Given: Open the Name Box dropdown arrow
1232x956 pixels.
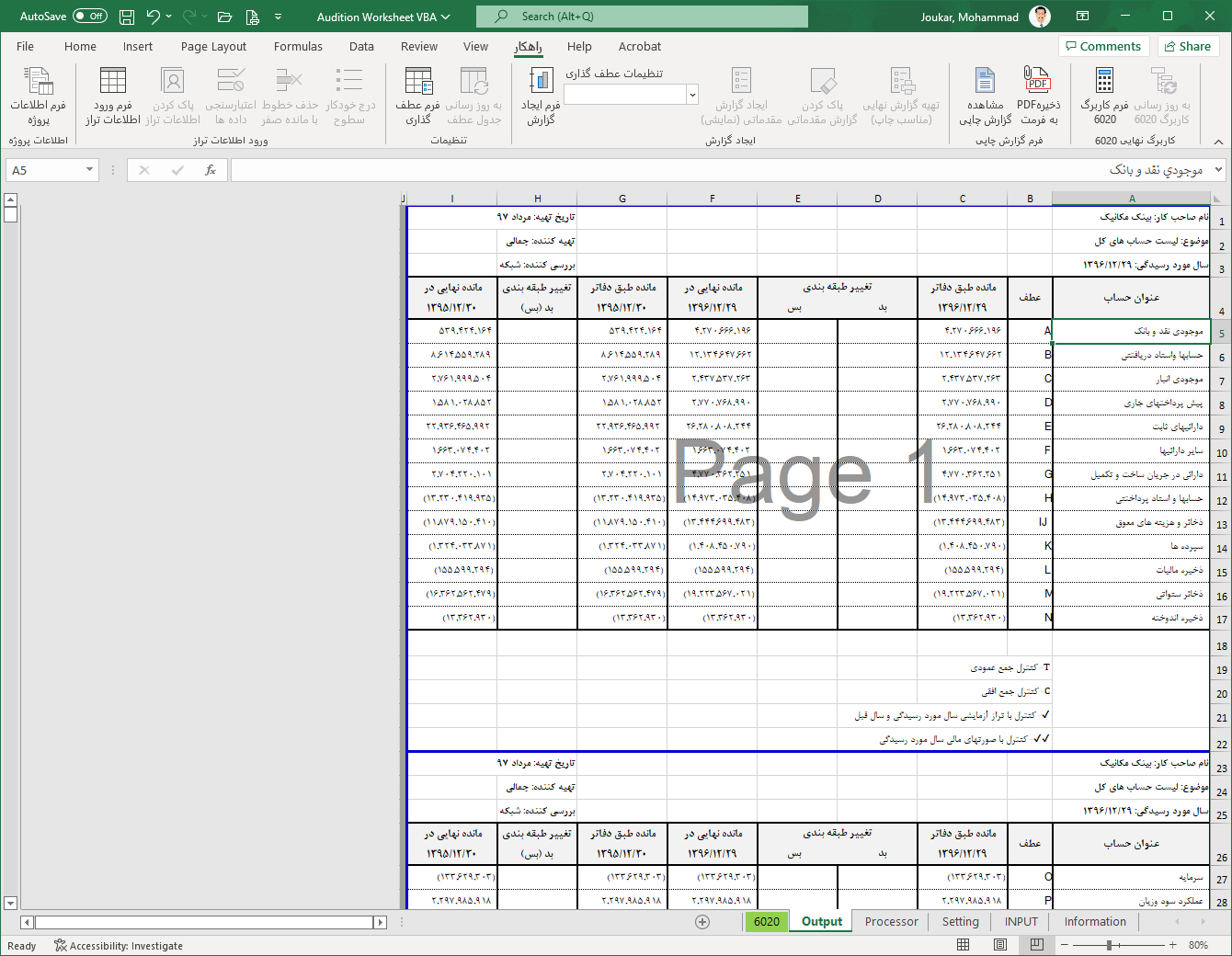Looking at the screenshot, I should click(x=89, y=170).
